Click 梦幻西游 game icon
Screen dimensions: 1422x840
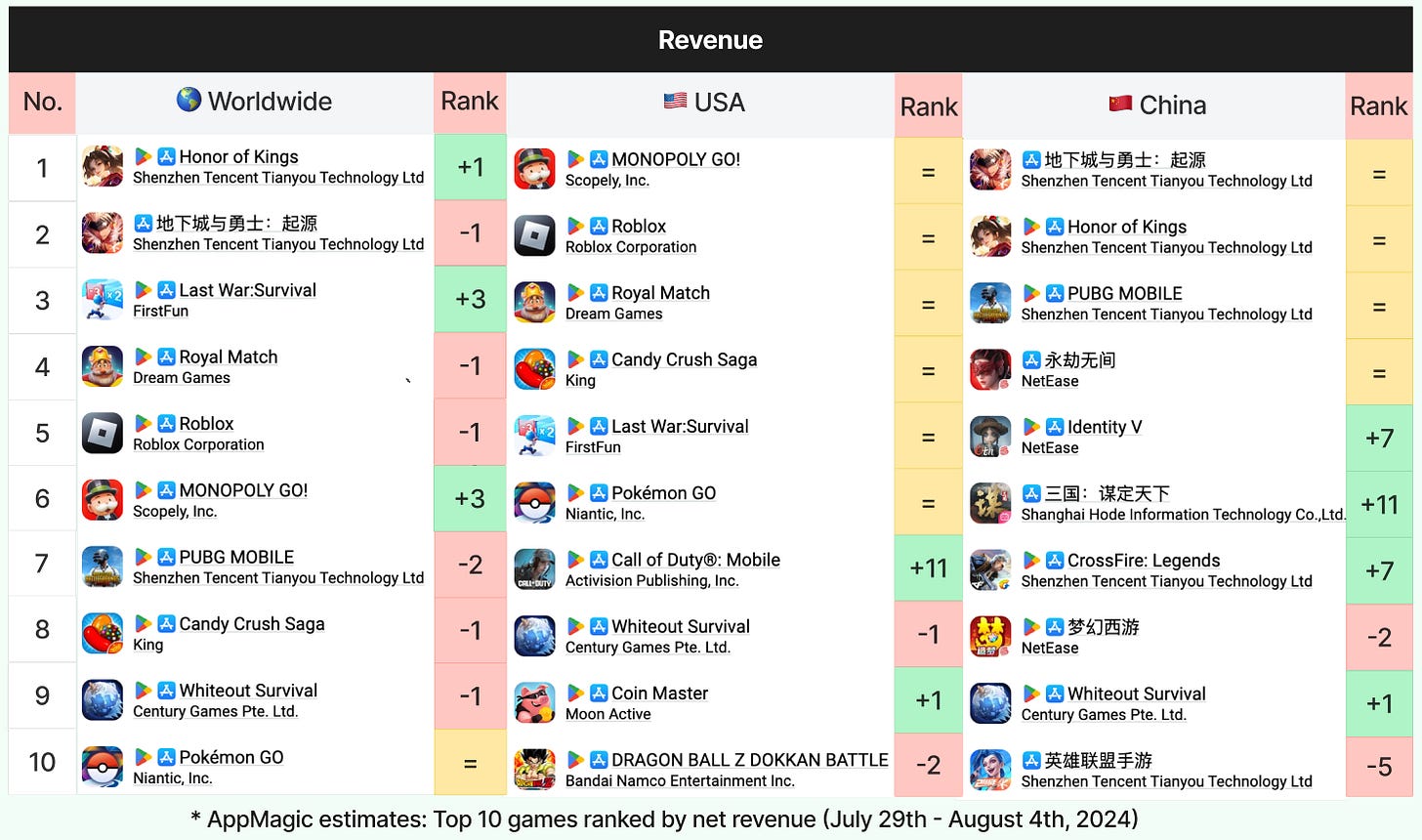[x=990, y=637]
